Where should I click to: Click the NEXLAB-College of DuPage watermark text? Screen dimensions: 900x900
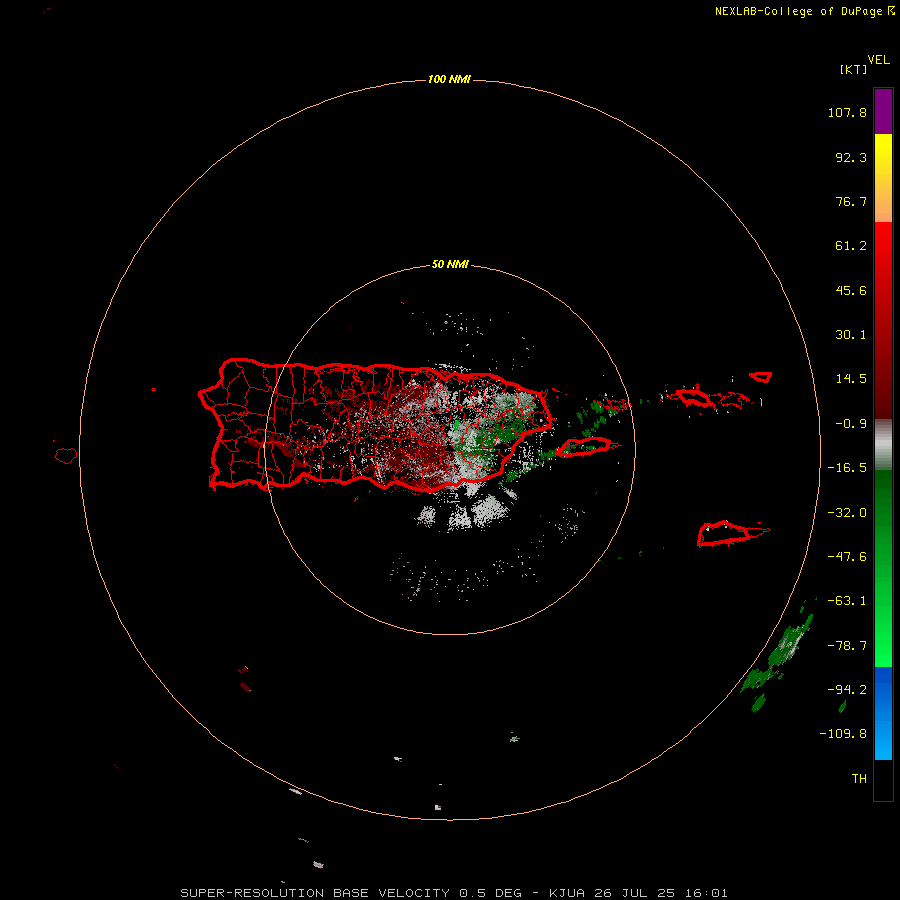pos(805,11)
